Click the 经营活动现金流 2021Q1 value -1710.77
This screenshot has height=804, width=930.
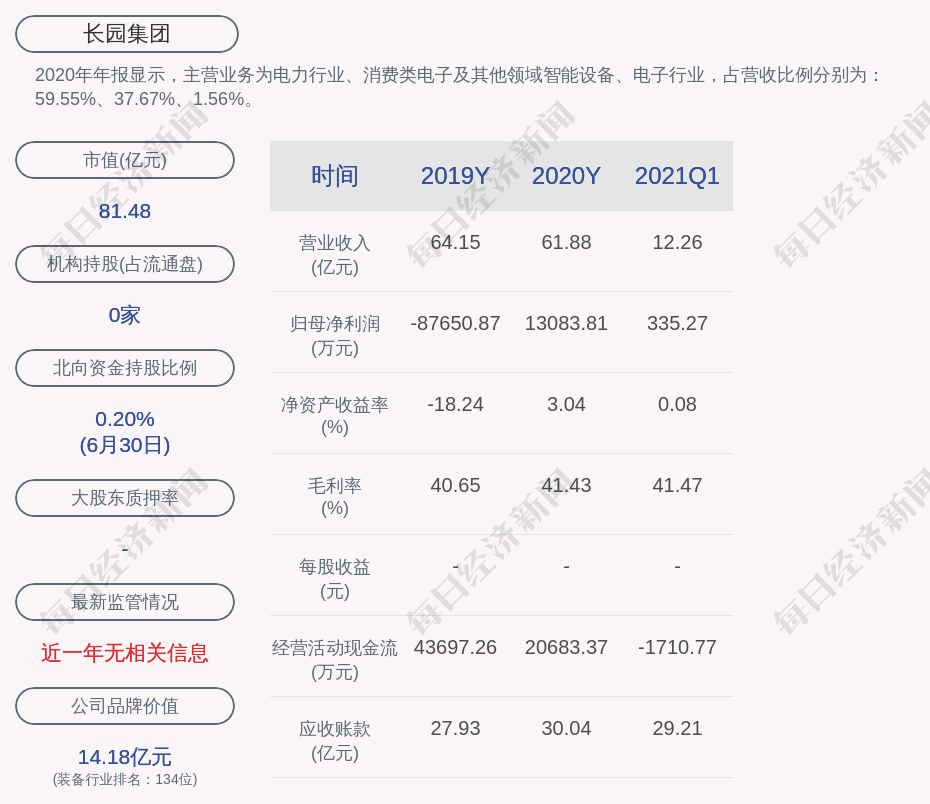(x=677, y=648)
